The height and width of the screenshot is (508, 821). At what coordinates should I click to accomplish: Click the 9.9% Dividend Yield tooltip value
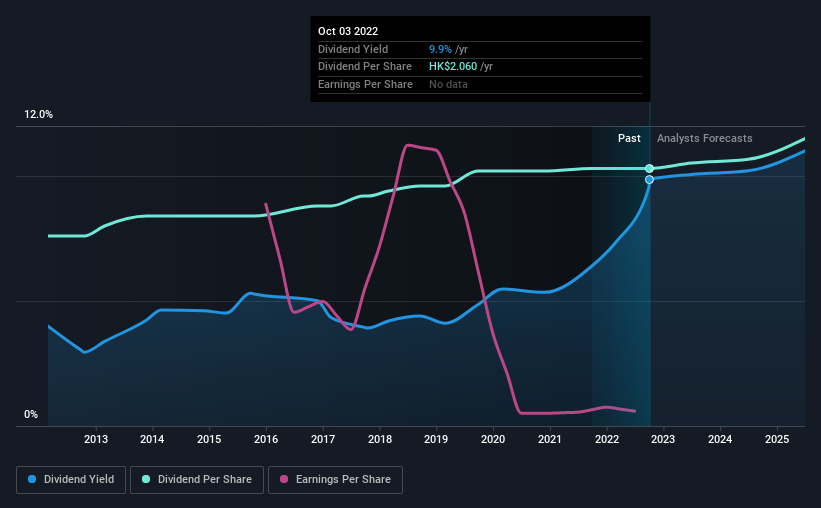tap(440, 49)
